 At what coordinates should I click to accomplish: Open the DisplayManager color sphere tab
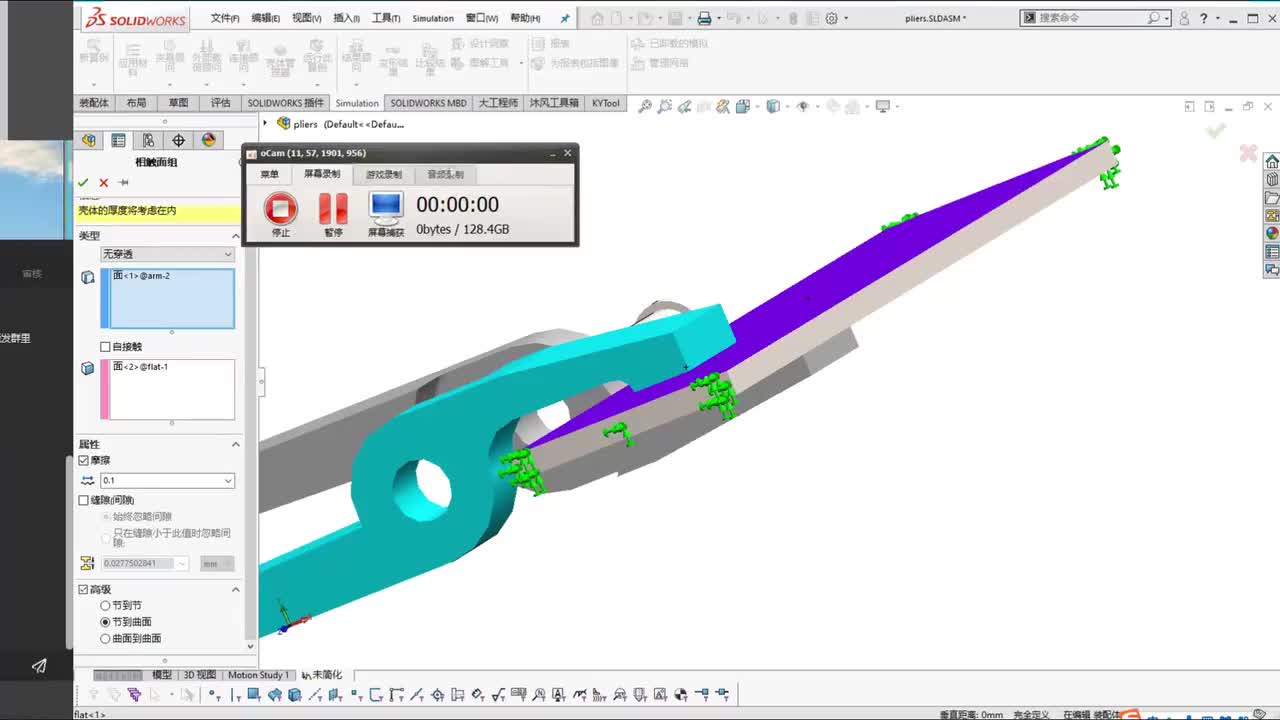pos(208,141)
